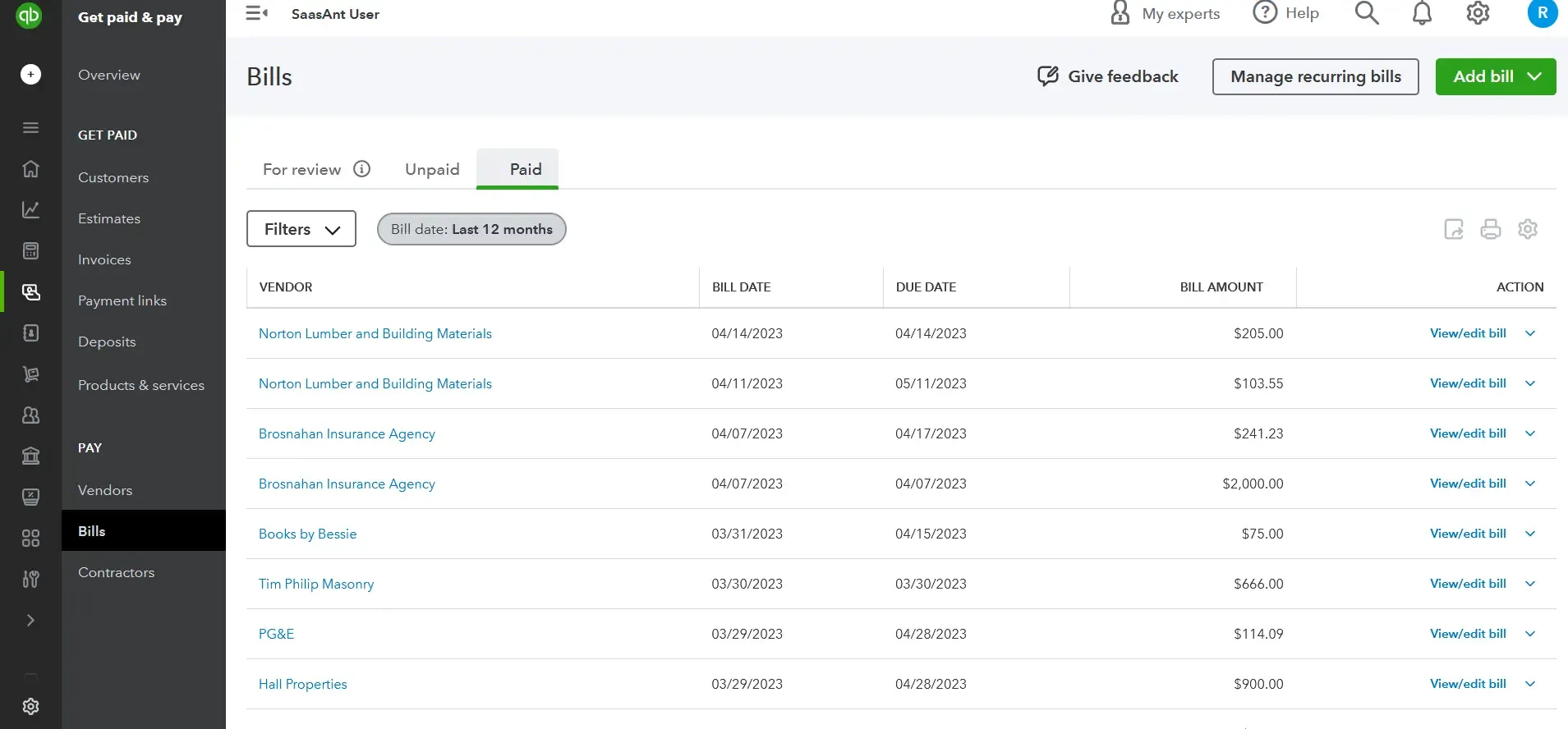Open the notifications bell icon
Screen dimensions: 1568x729
1422,13
